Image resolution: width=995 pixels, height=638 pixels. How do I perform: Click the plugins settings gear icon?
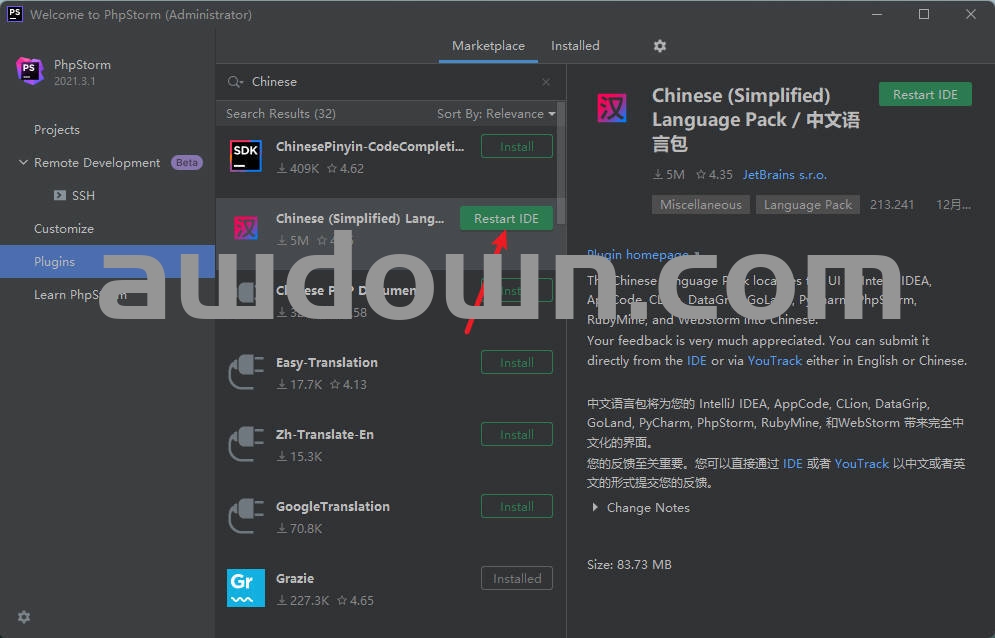pos(659,46)
